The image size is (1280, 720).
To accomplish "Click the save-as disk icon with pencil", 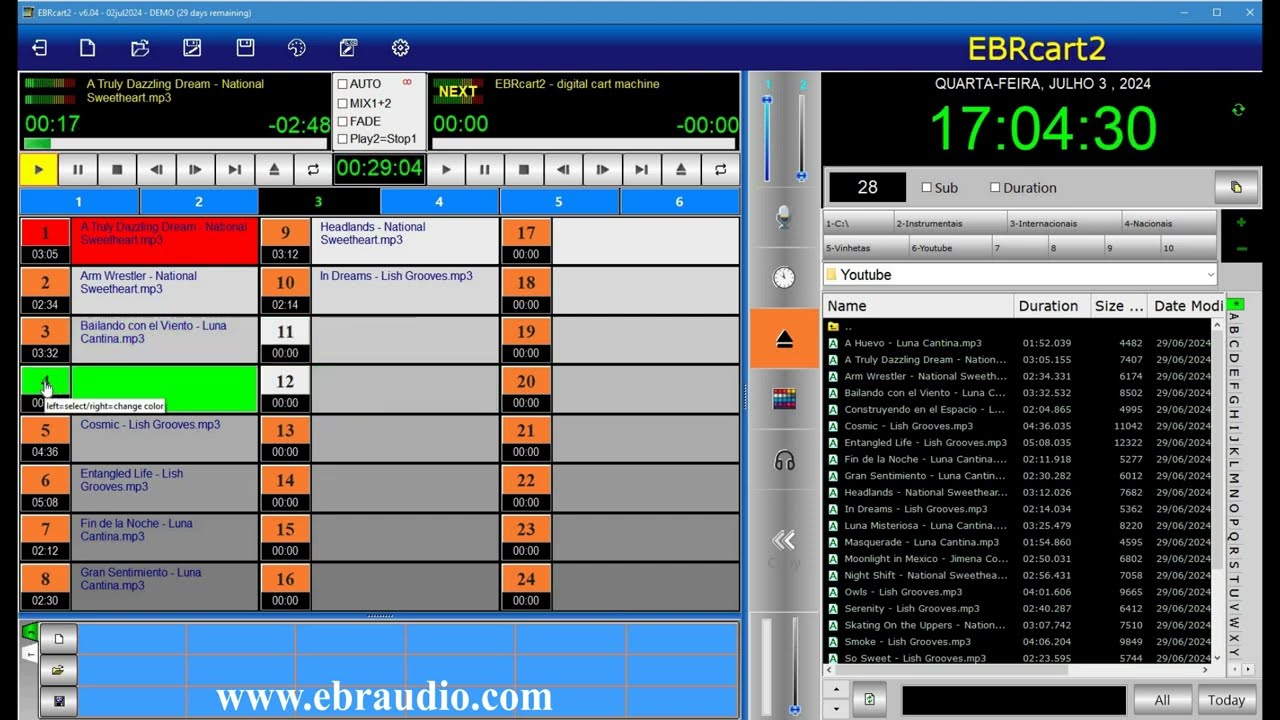I will 192,48.
